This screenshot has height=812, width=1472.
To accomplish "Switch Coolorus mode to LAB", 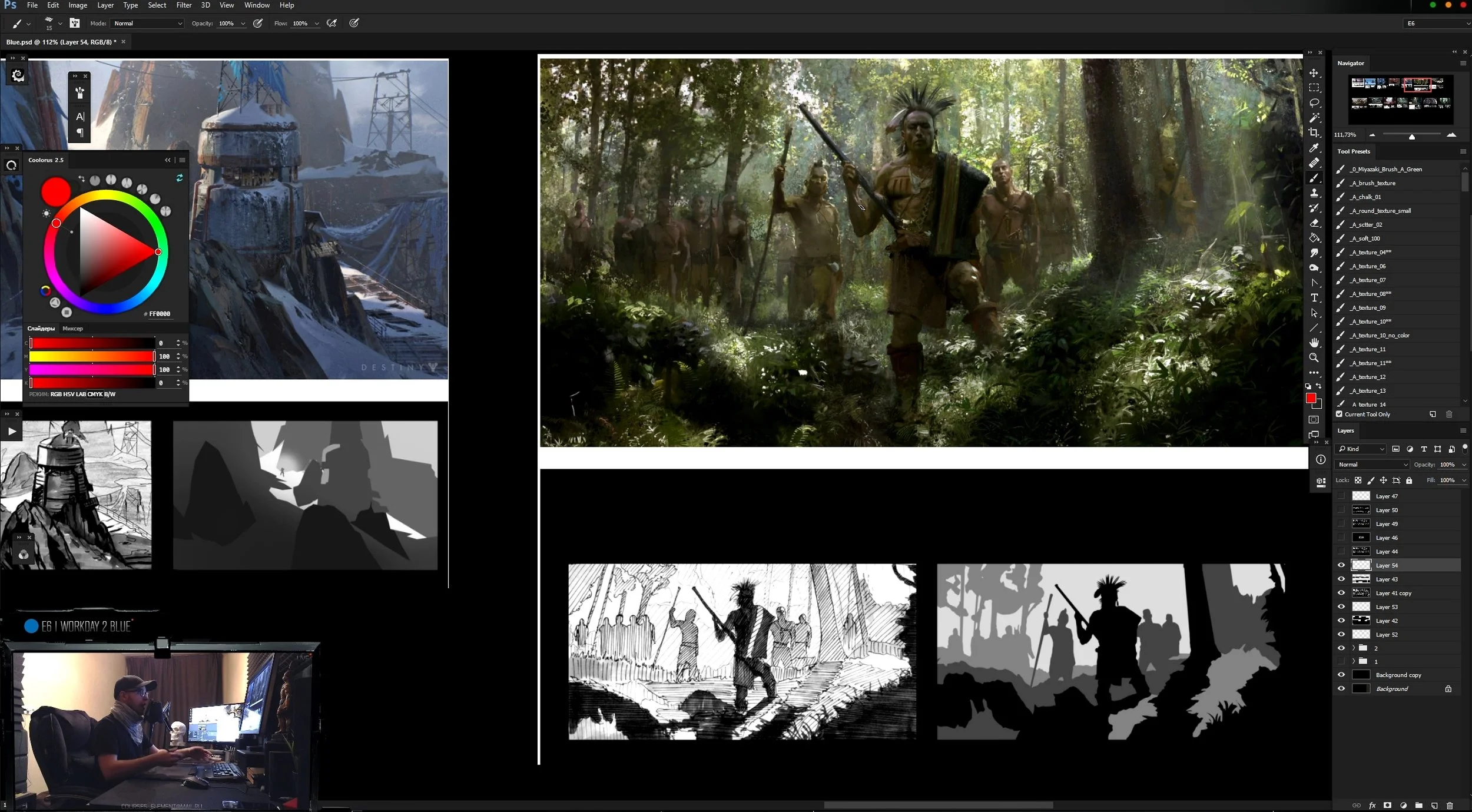I will (x=81, y=395).
